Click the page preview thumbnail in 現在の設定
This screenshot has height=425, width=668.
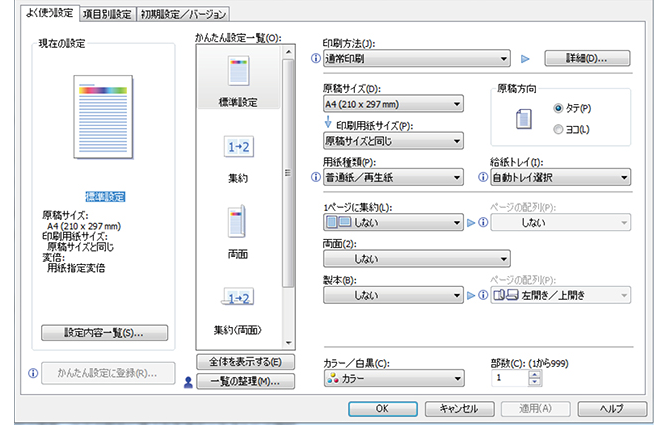[x=103, y=117]
